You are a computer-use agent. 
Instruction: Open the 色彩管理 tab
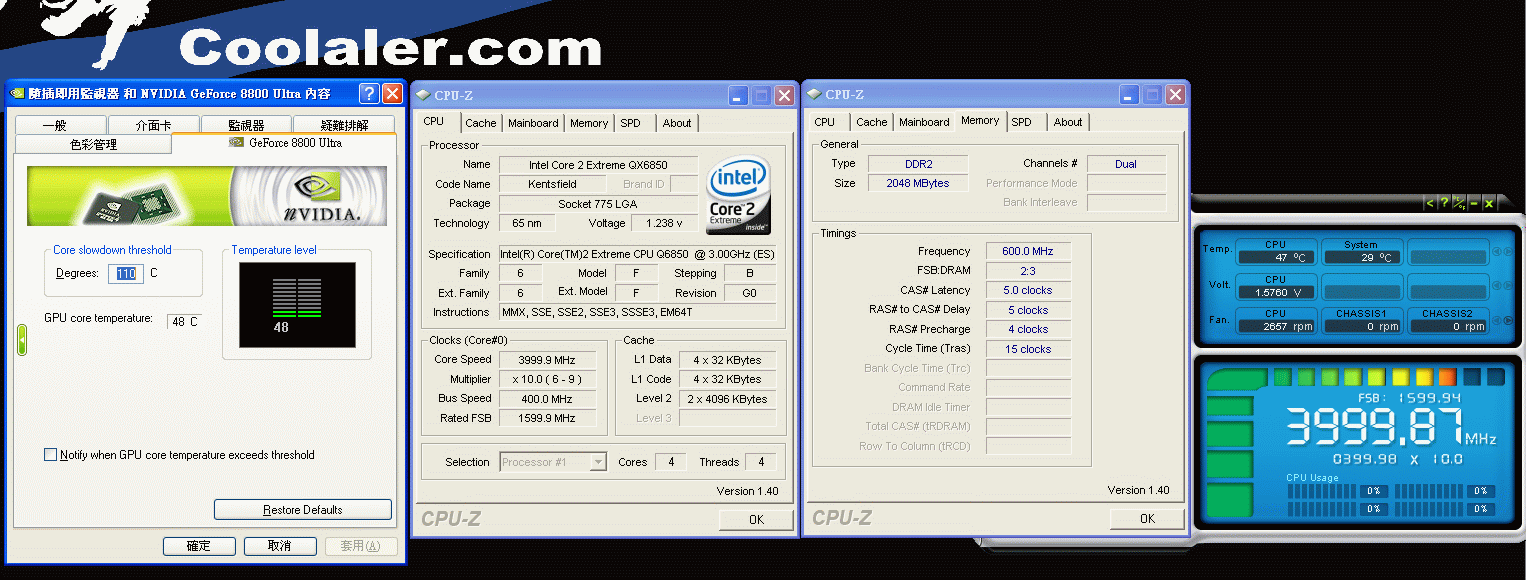tap(93, 145)
